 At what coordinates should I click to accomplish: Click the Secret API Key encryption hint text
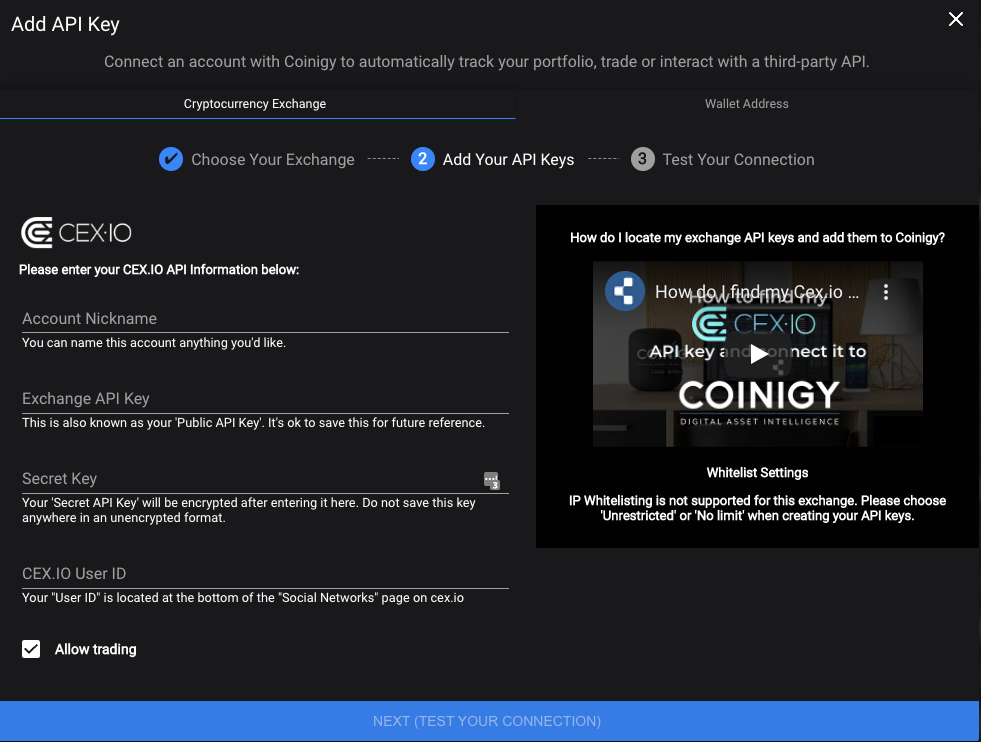click(x=249, y=510)
